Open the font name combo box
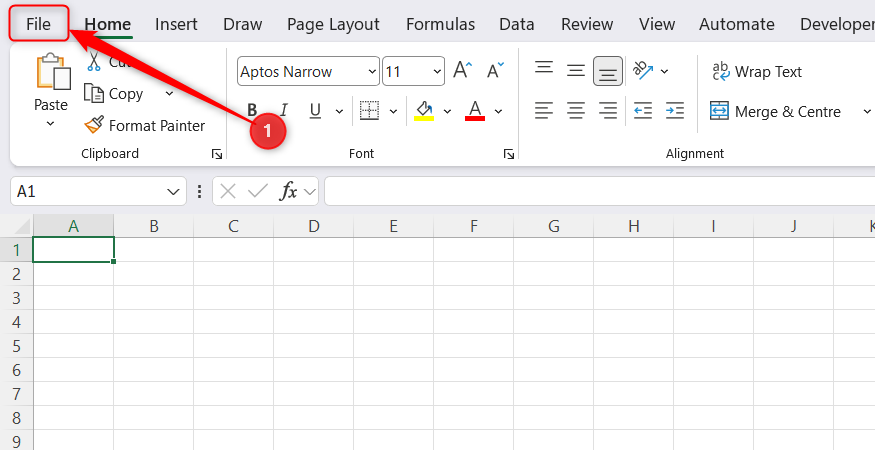Screen dimensions: 875x450 [x=309, y=71]
